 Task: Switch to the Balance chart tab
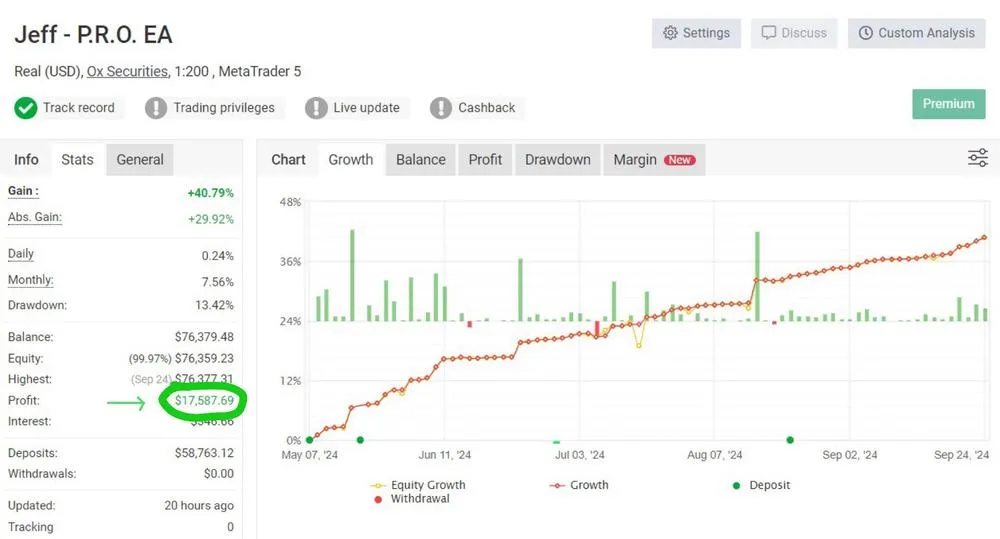[x=421, y=159]
